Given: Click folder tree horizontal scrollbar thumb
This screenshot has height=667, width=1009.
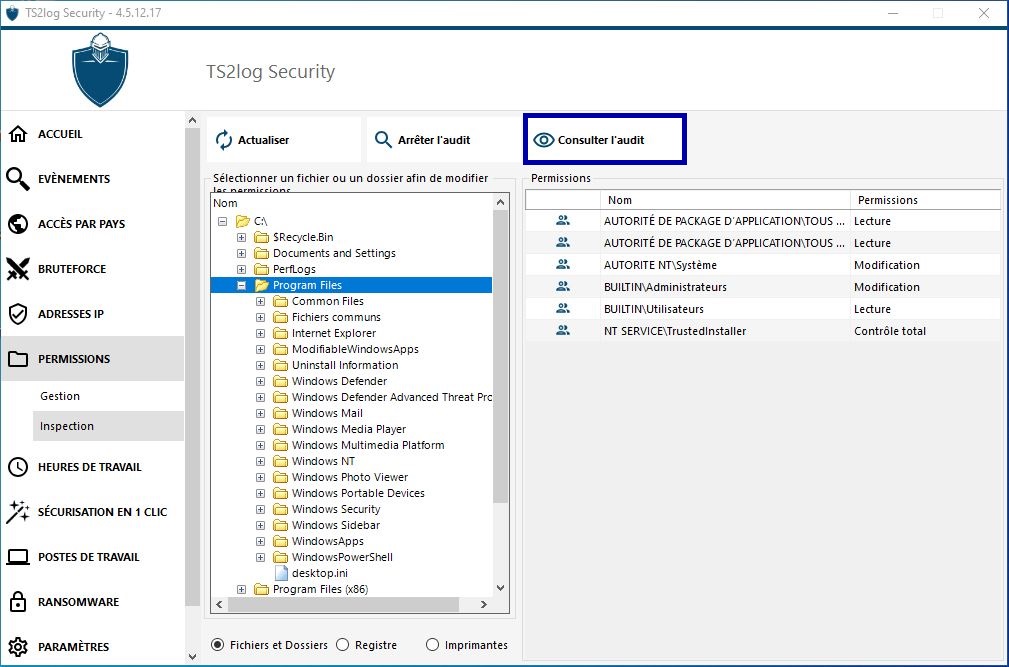Looking at the screenshot, I should click(x=344, y=605).
